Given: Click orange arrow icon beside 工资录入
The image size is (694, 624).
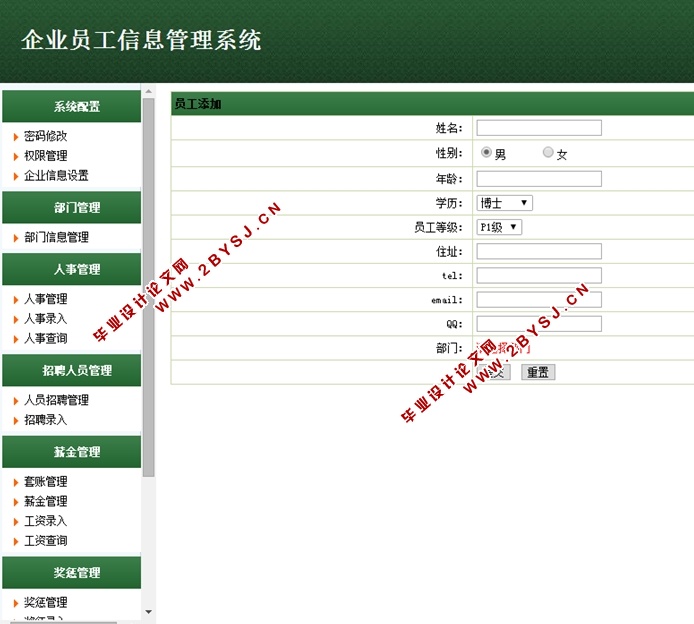Looking at the screenshot, I should click(x=16, y=522).
